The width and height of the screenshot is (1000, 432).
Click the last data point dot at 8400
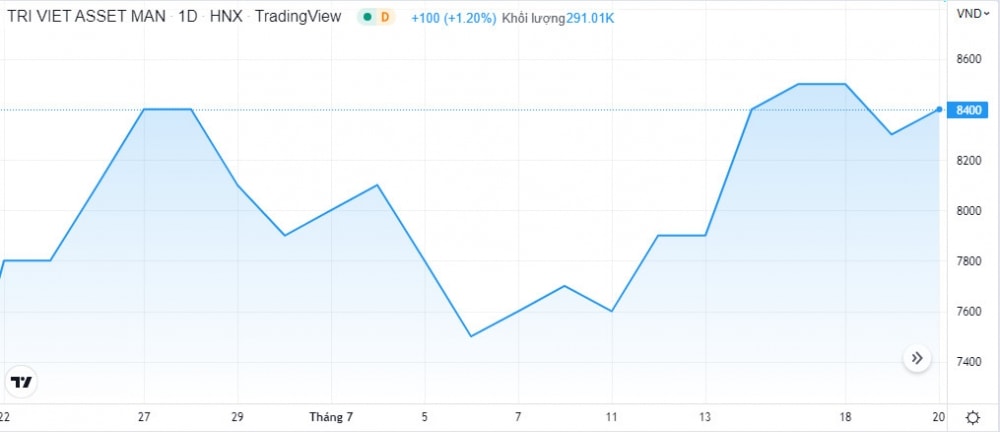click(939, 109)
